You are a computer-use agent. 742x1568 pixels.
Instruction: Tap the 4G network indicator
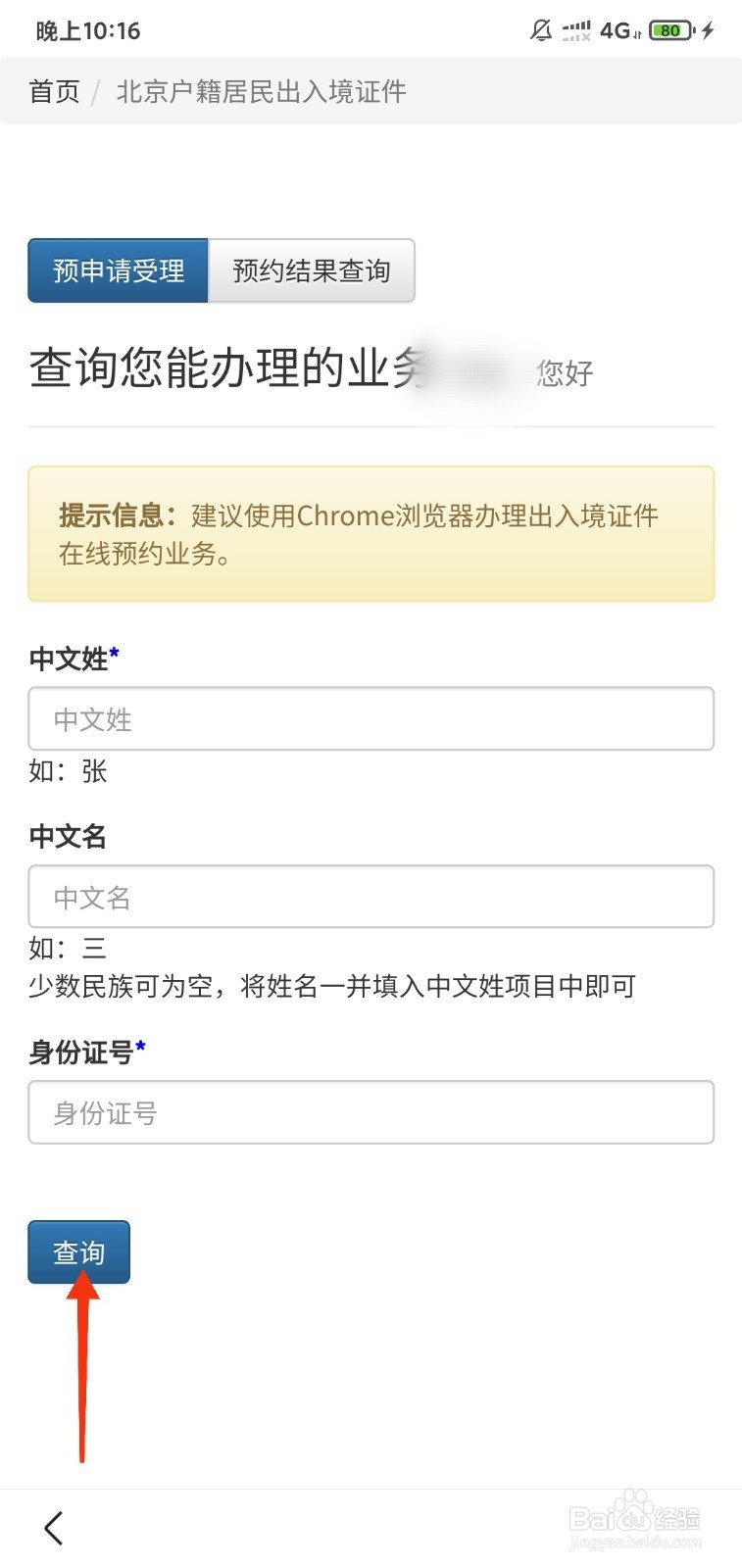618,31
